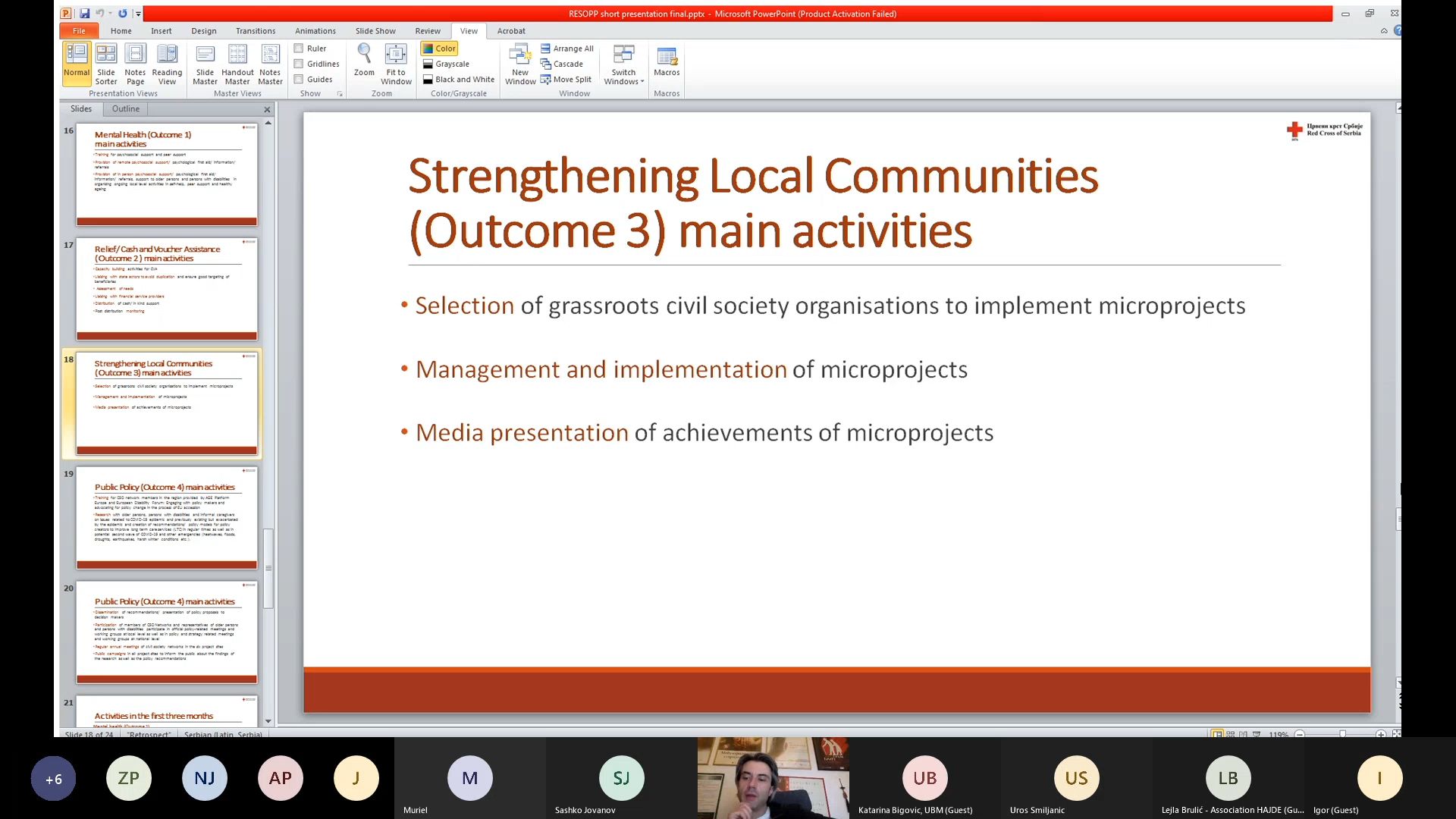1456x819 pixels.
Task: Click Move Split
Action: click(x=566, y=79)
